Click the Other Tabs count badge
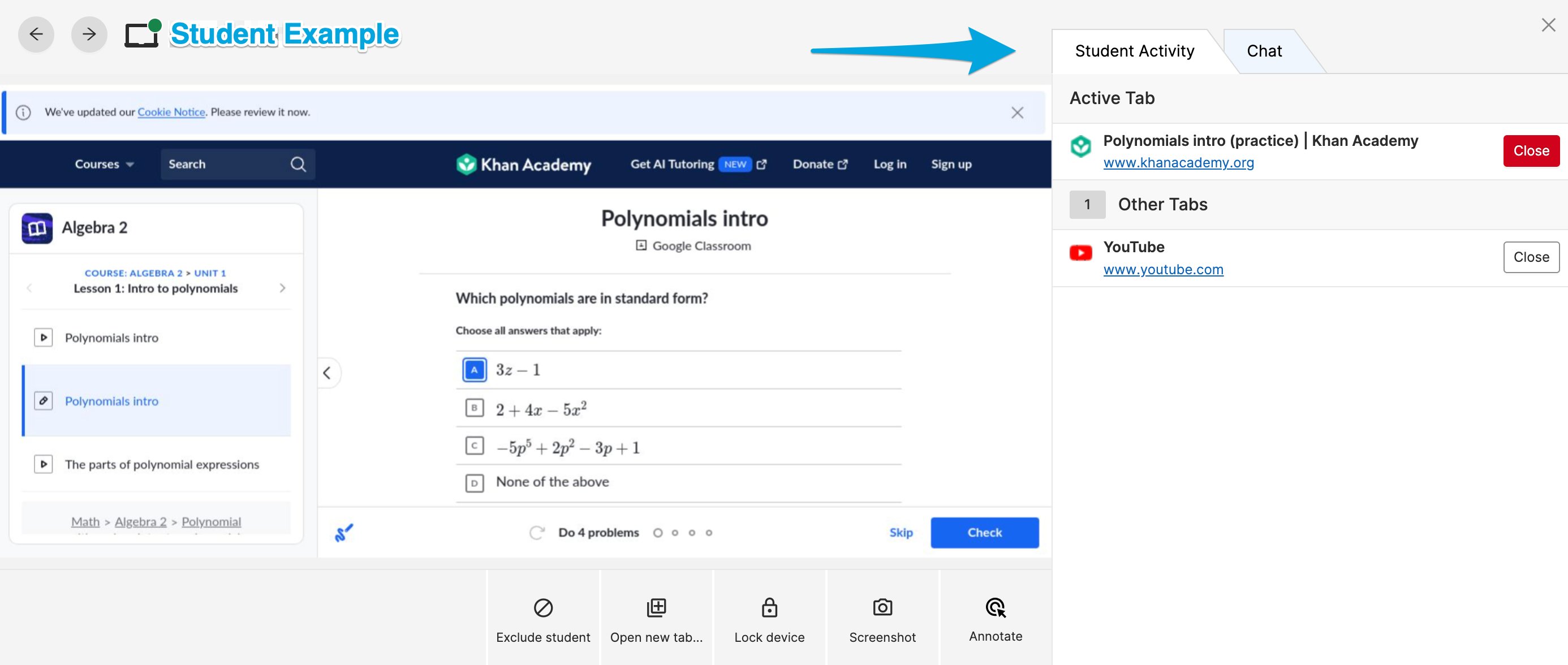 click(x=1087, y=205)
